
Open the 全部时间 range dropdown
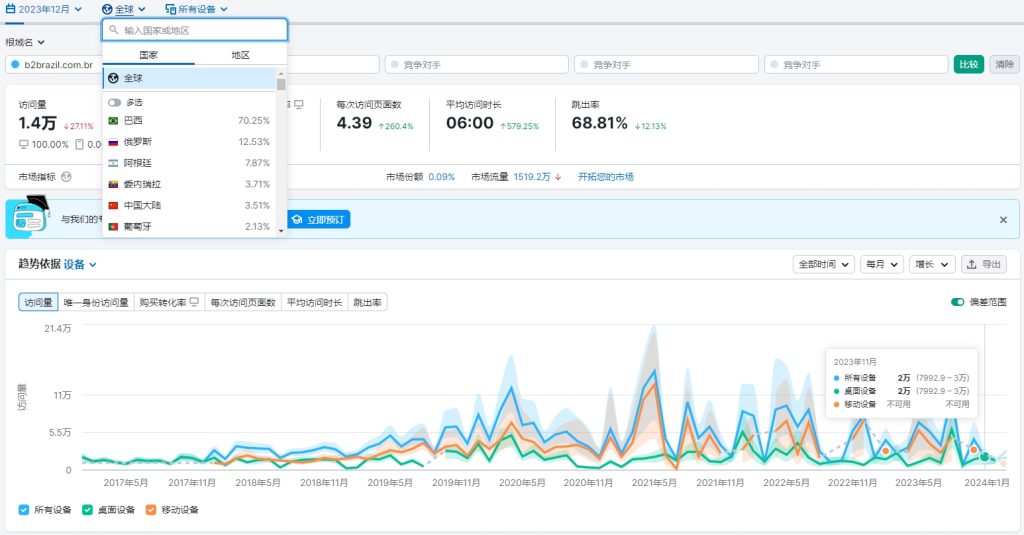824,265
